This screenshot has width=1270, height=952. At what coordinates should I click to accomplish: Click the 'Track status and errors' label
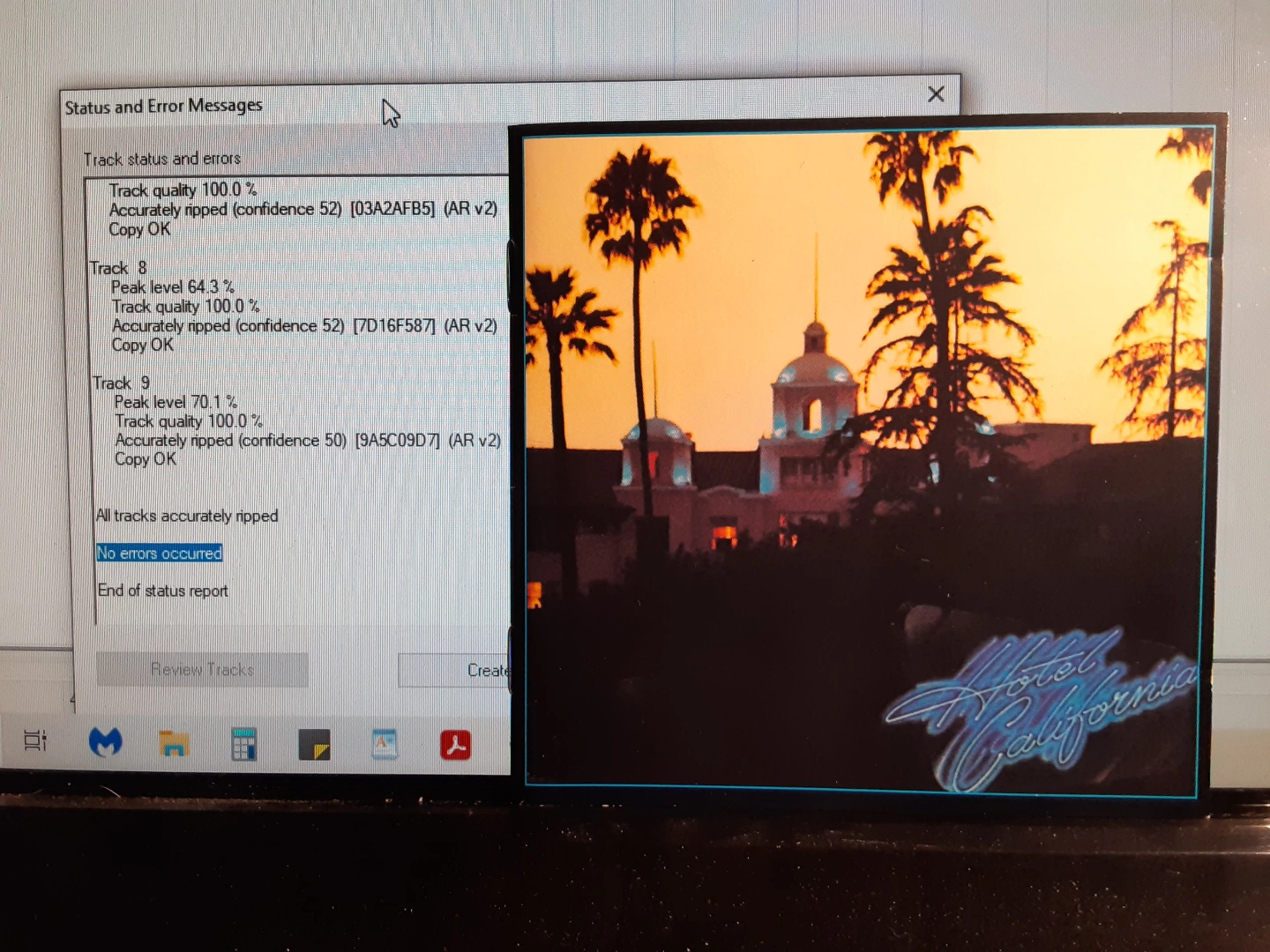click(162, 159)
